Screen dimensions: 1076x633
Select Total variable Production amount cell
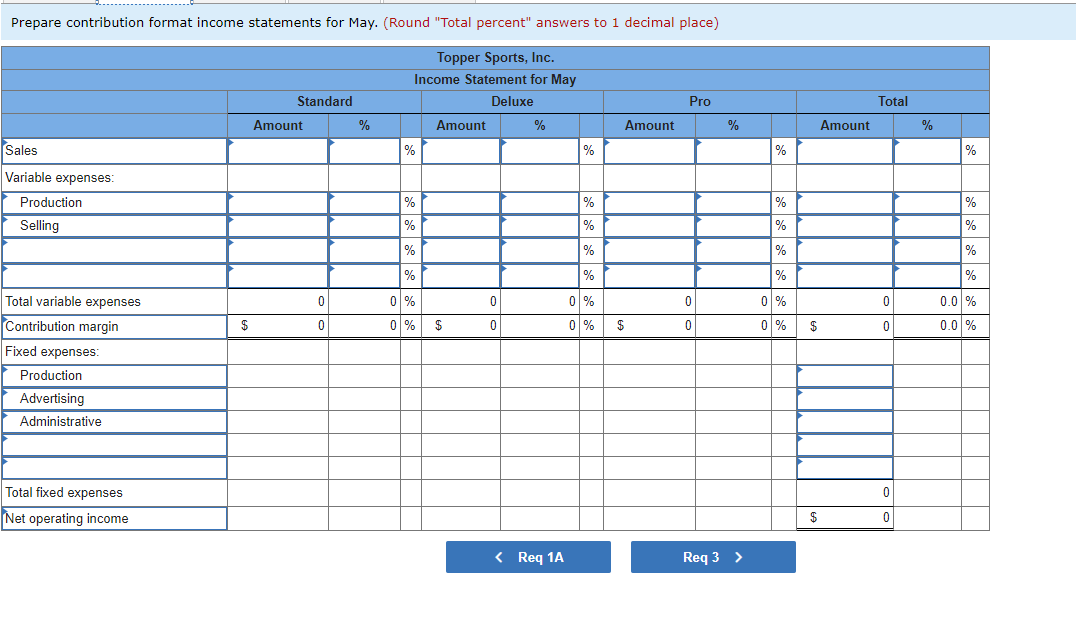845,203
